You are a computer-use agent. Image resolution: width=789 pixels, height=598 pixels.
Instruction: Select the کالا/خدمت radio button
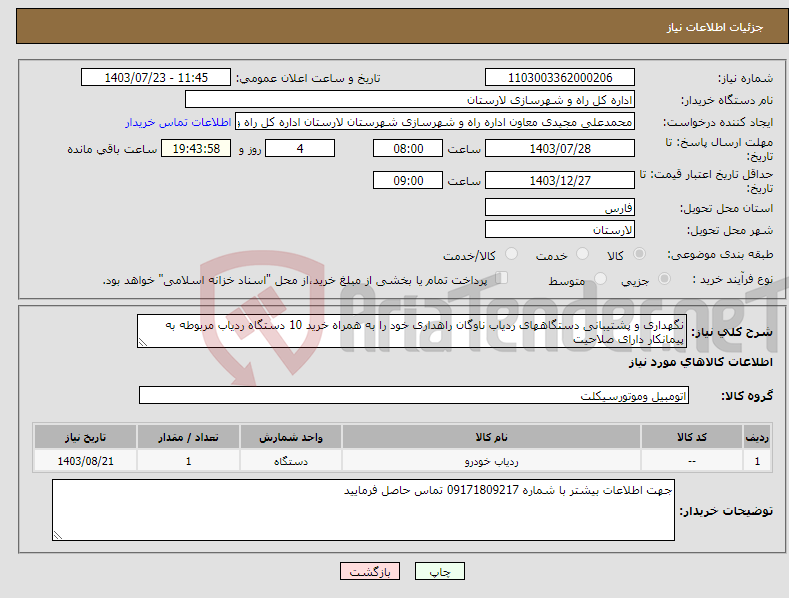[511, 254]
